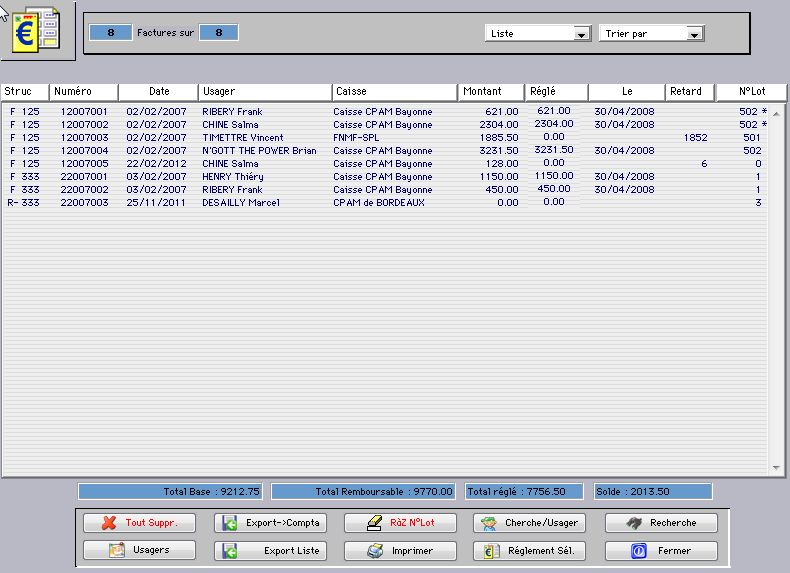
Task: Click the Imprimer button label
Action: [412, 551]
